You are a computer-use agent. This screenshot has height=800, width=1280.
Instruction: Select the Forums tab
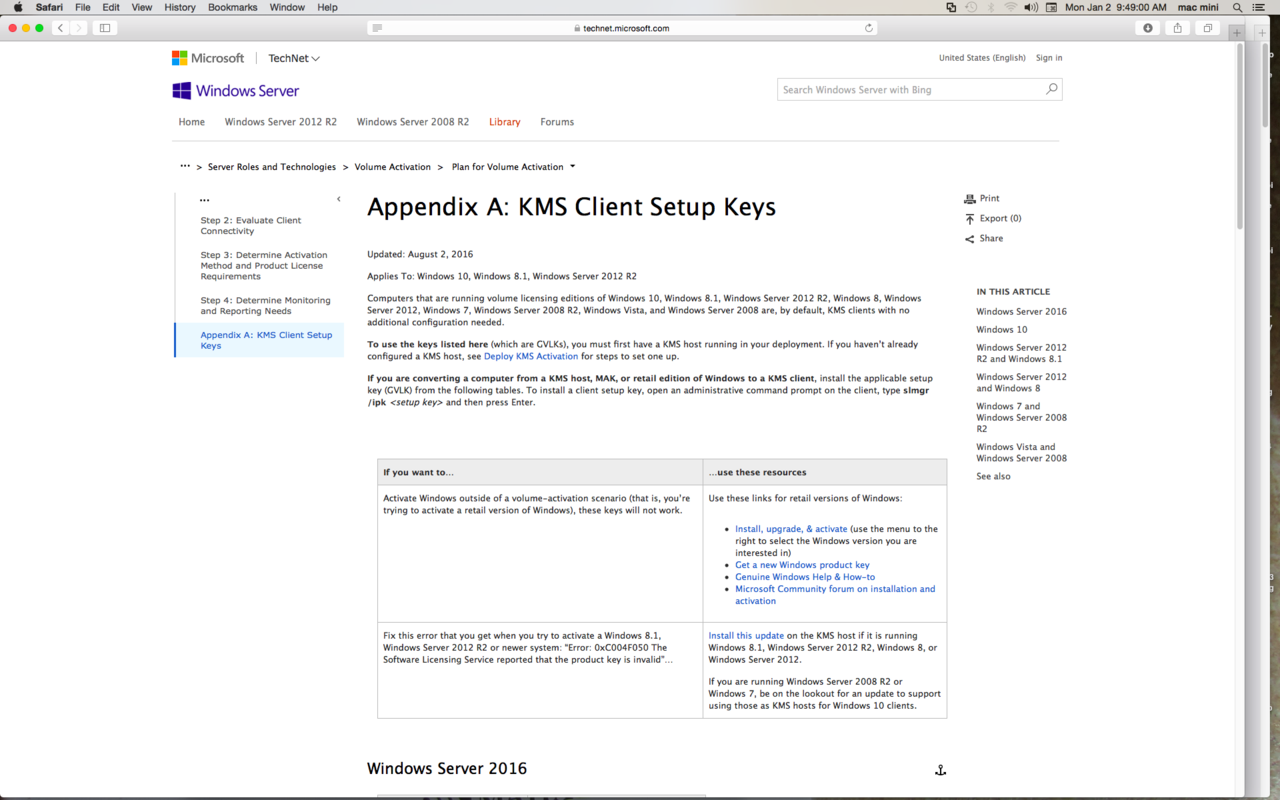[557, 122]
